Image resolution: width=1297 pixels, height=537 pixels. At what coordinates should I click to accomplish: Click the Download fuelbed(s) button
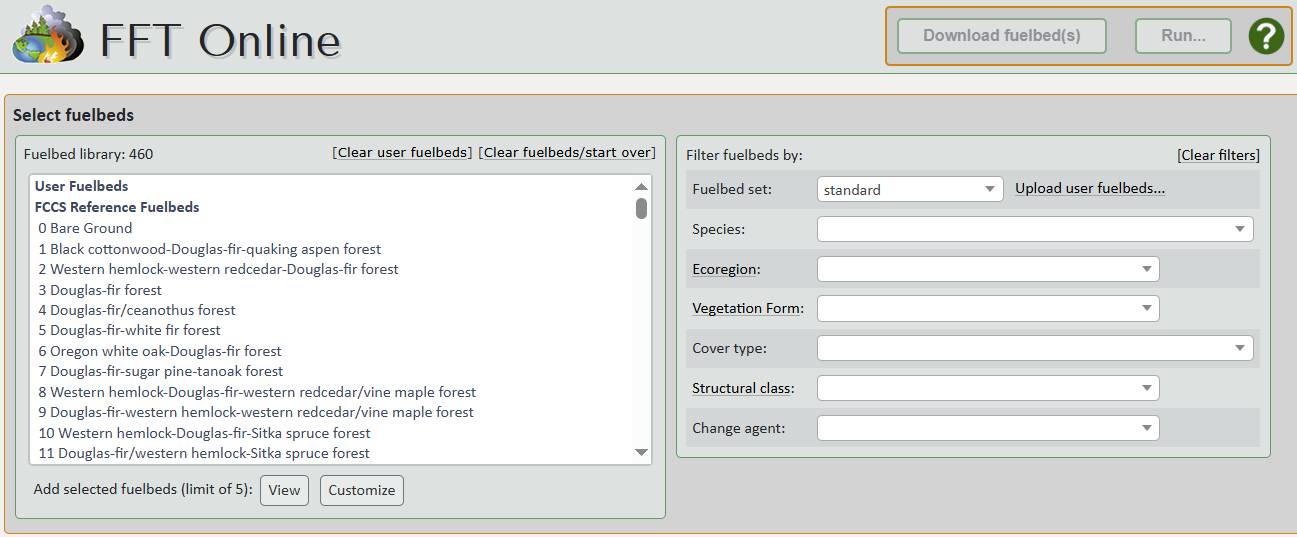(1001, 36)
